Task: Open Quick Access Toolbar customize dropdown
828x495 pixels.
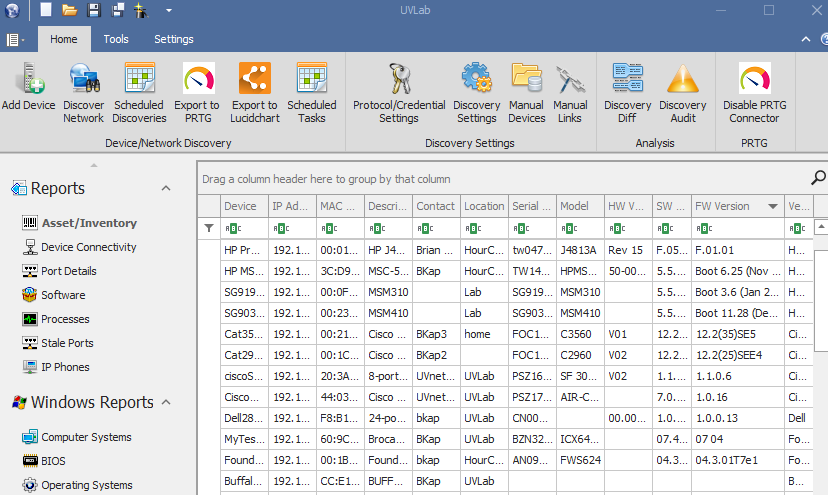Action: tap(168, 10)
